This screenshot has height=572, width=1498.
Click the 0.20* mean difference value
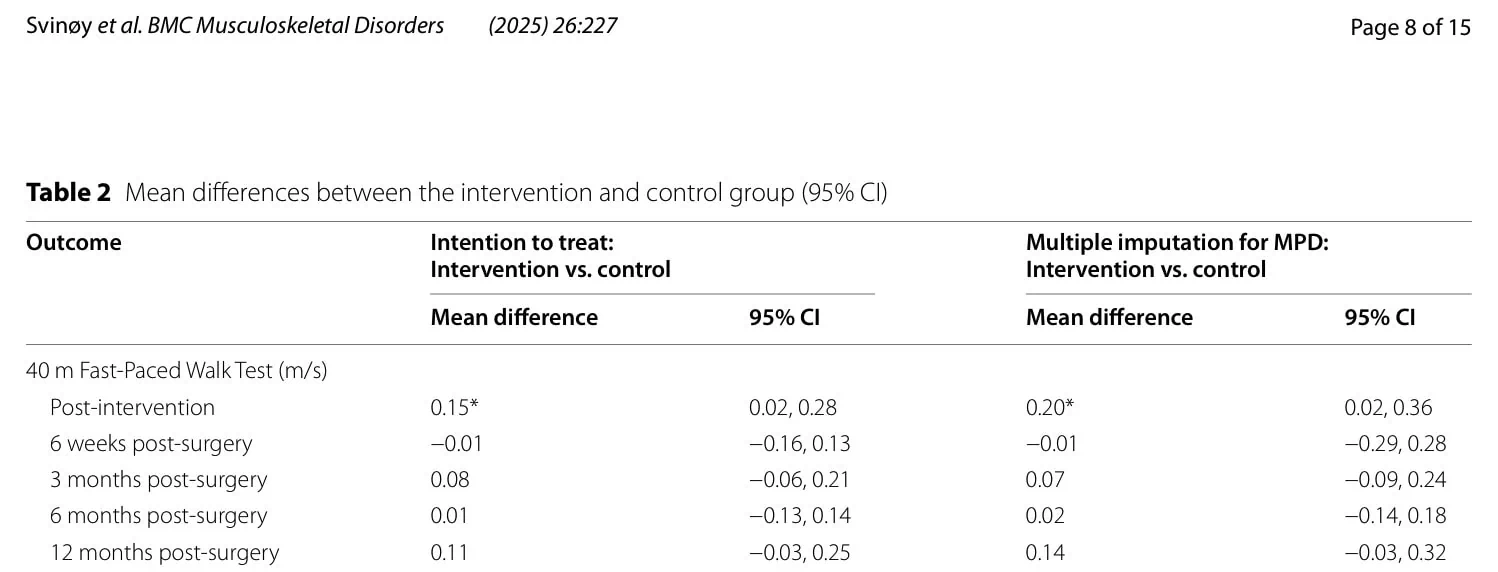pos(1048,408)
